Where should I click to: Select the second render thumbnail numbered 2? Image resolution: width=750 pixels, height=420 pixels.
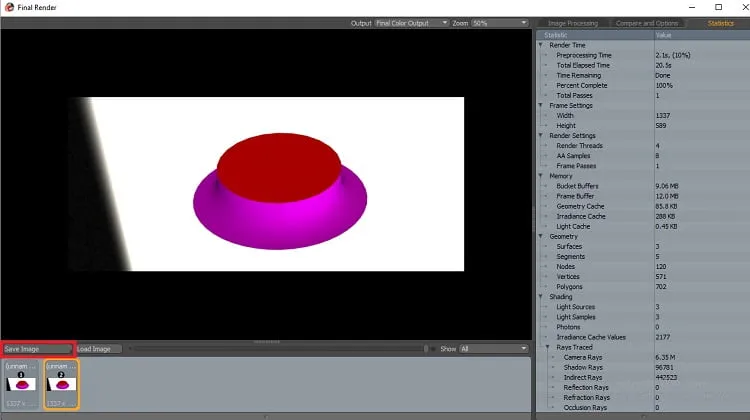62,385
